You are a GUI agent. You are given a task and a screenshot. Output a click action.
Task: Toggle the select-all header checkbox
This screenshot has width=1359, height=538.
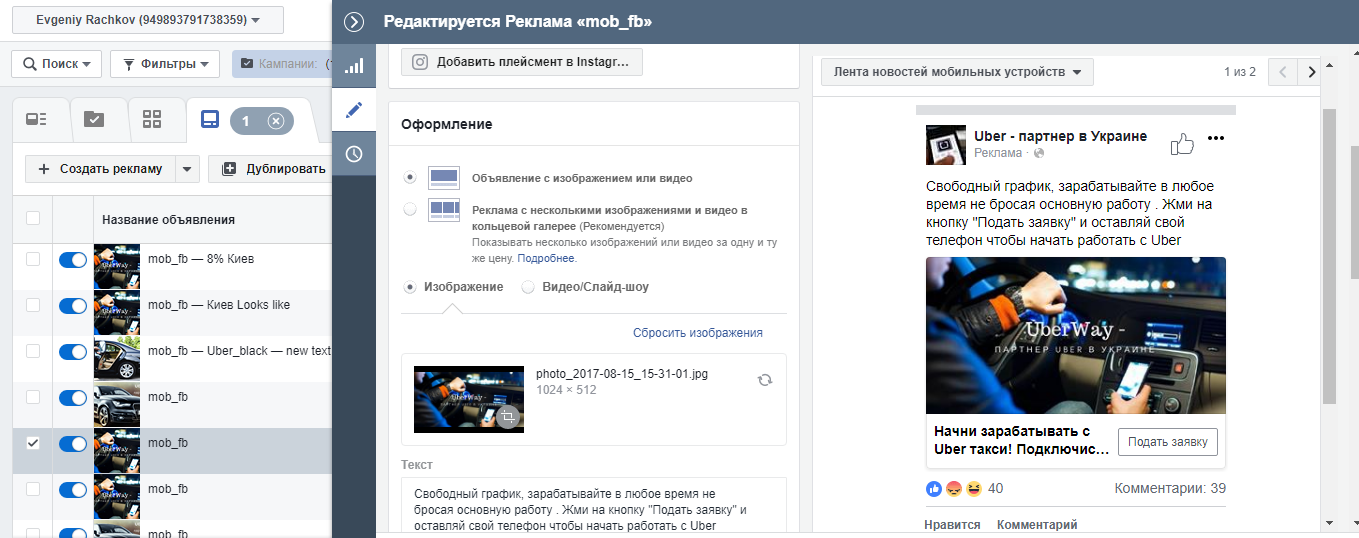(33, 218)
